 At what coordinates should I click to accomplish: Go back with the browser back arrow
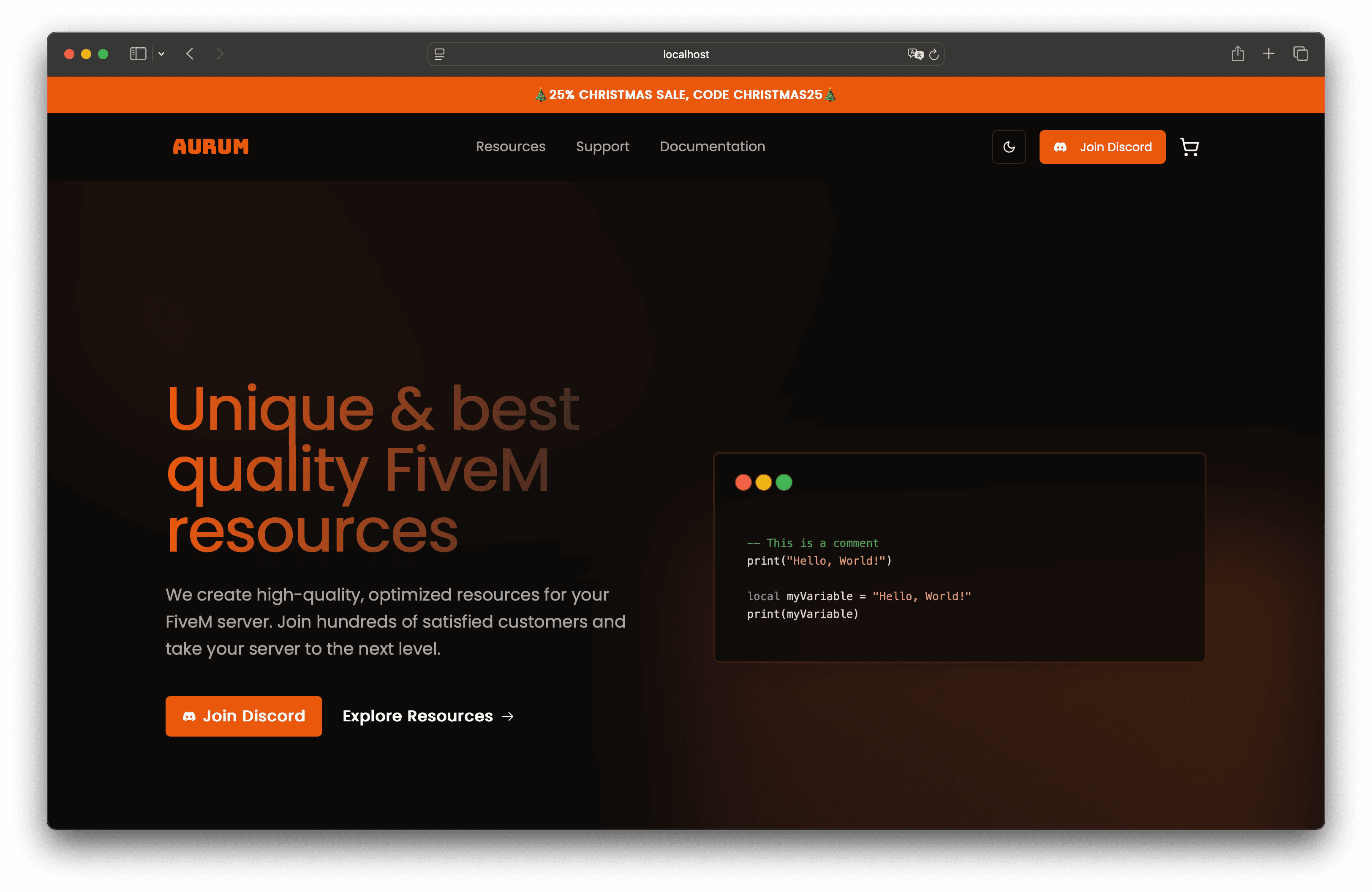(x=190, y=54)
